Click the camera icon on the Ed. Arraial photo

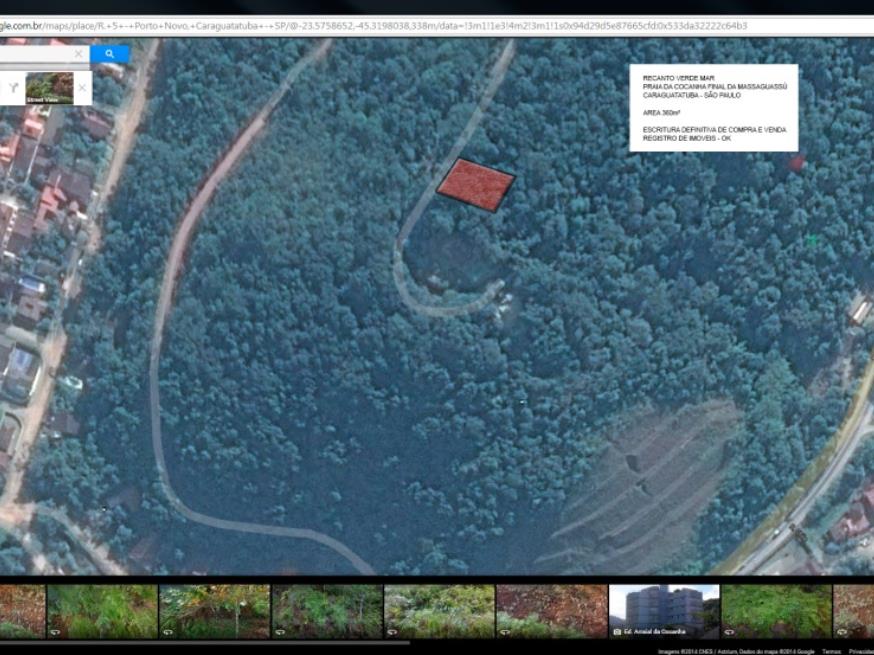[617, 632]
